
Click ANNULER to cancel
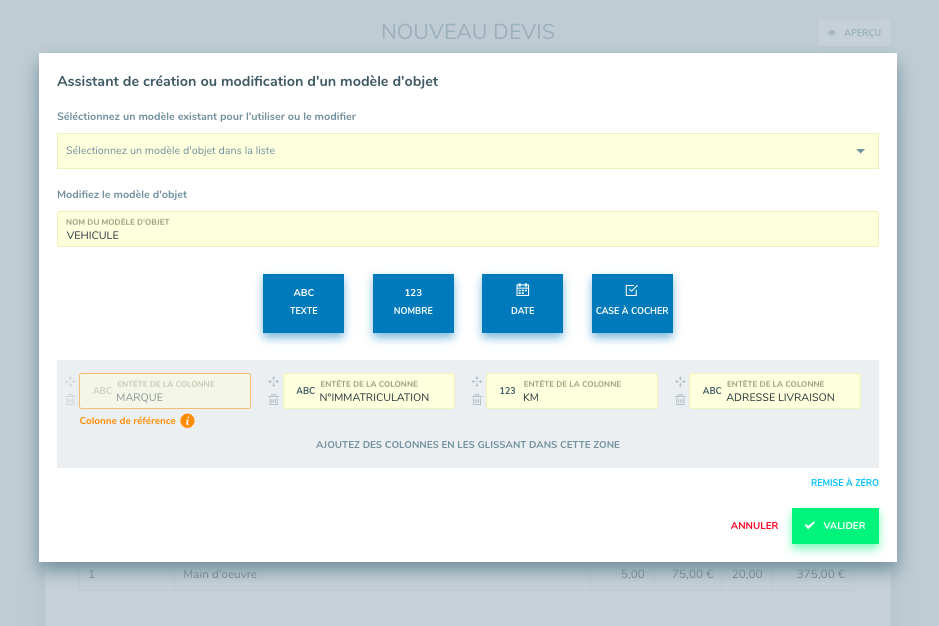[754, 526]
